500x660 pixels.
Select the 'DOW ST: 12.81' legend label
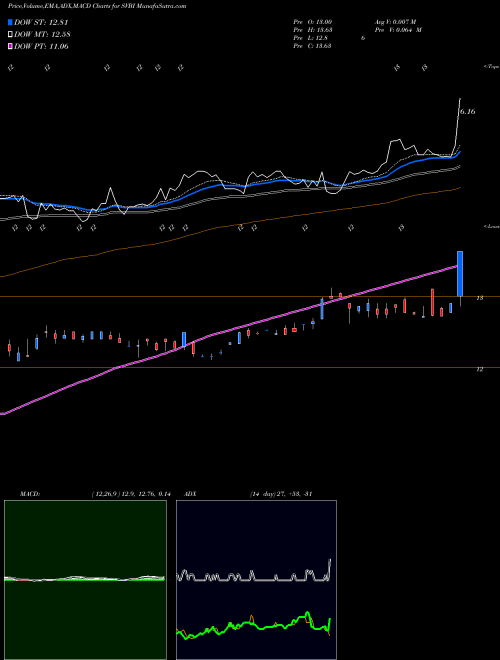click(41, 23)
